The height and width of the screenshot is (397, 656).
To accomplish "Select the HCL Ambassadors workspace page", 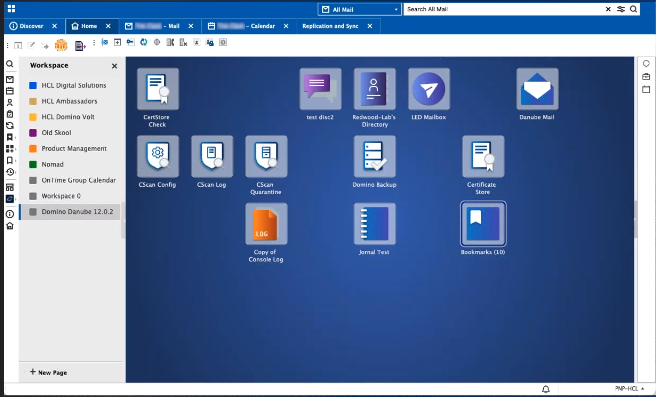I will coord(70,101).
